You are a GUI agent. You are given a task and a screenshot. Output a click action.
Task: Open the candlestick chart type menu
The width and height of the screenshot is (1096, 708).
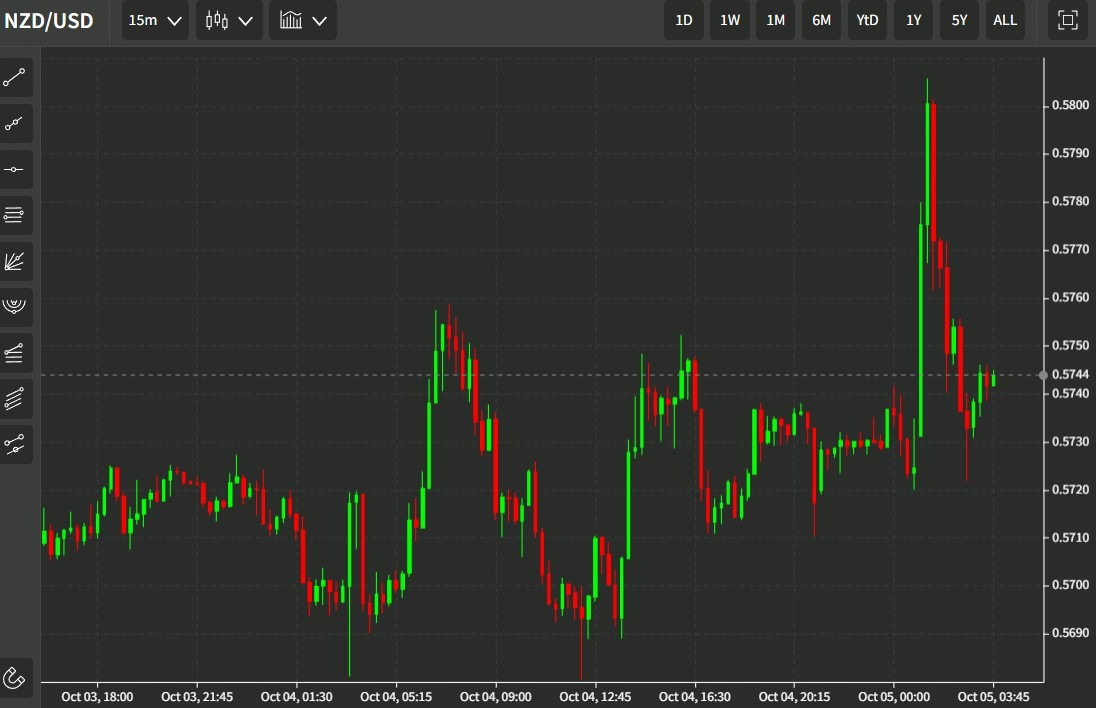click(229, 20)
